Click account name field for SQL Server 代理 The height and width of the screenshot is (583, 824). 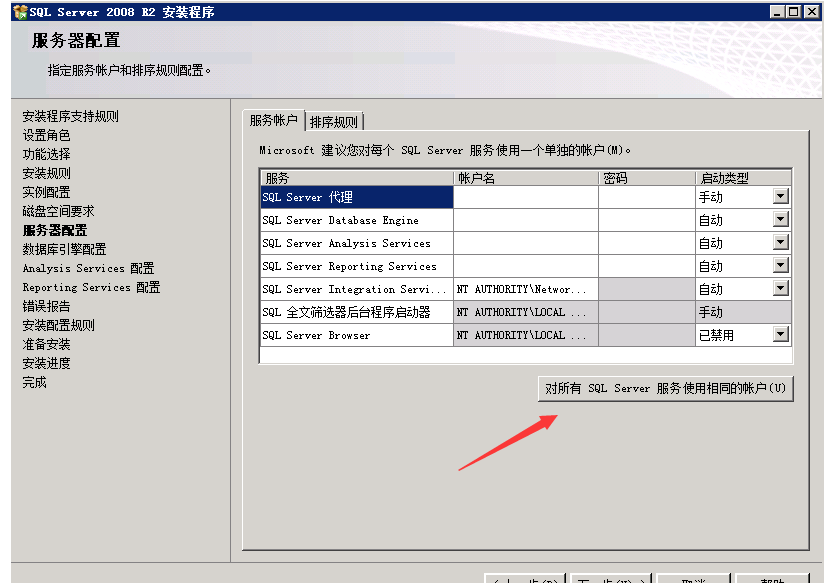pos(526,197)
